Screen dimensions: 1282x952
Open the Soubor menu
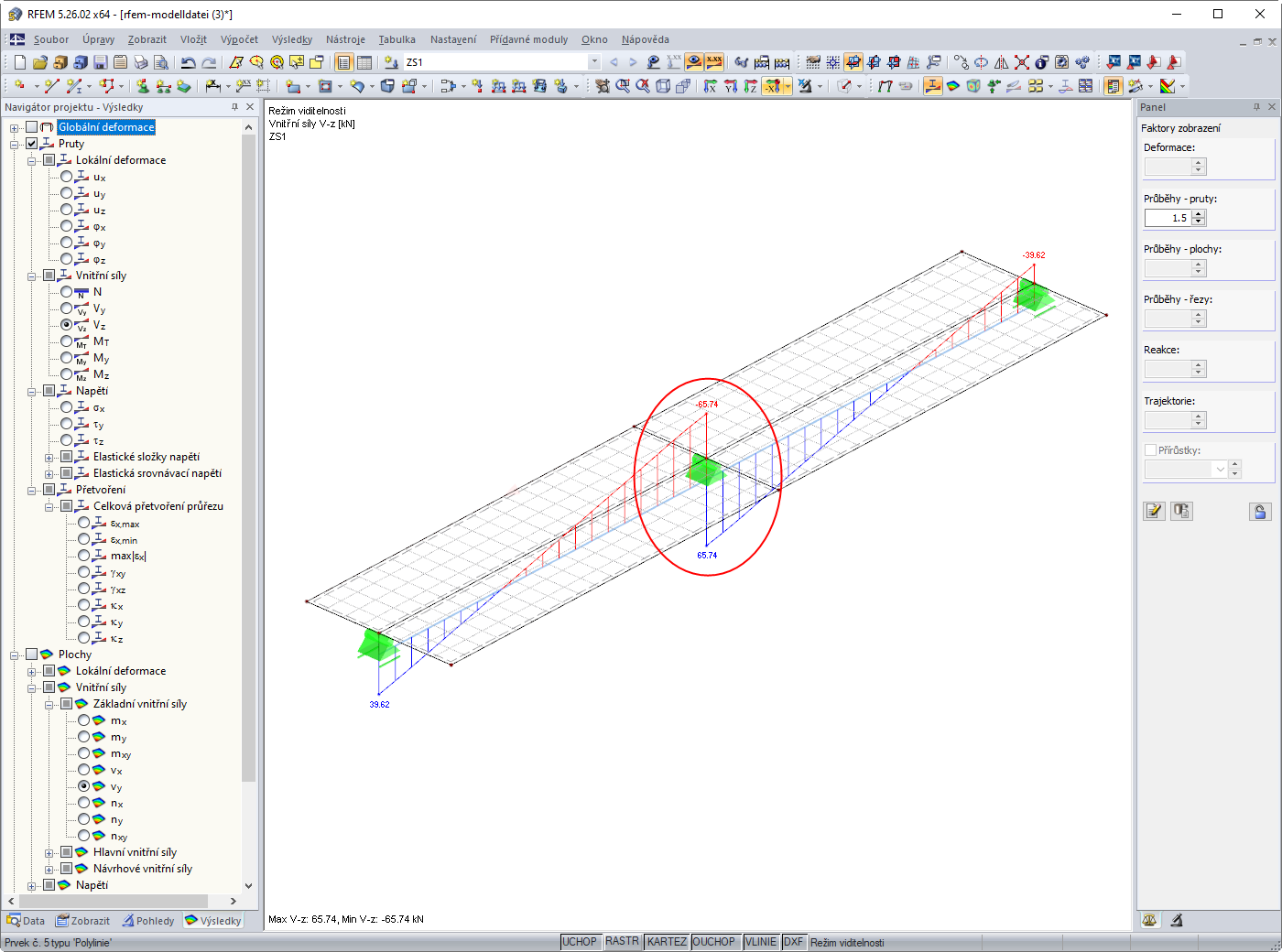51,39
